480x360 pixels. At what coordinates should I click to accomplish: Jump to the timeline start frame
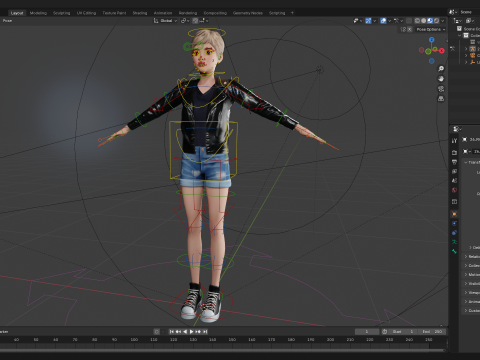tap(171, 332)
